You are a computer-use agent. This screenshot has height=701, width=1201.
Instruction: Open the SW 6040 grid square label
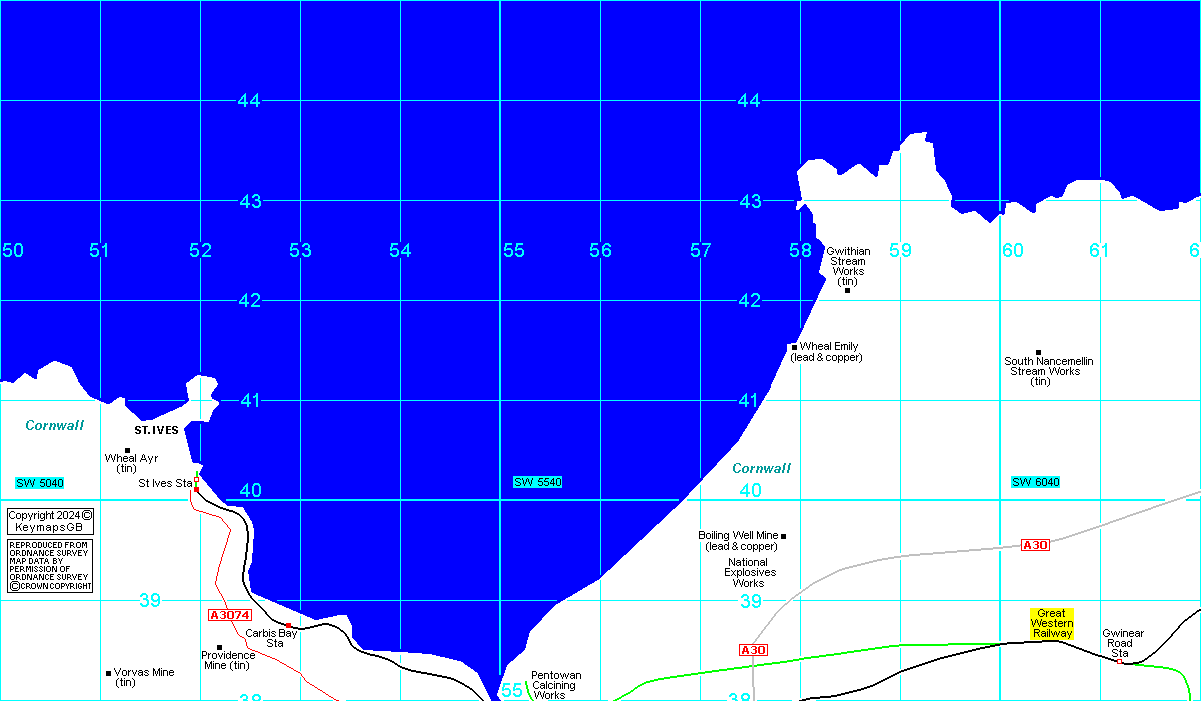[1035, 482]
